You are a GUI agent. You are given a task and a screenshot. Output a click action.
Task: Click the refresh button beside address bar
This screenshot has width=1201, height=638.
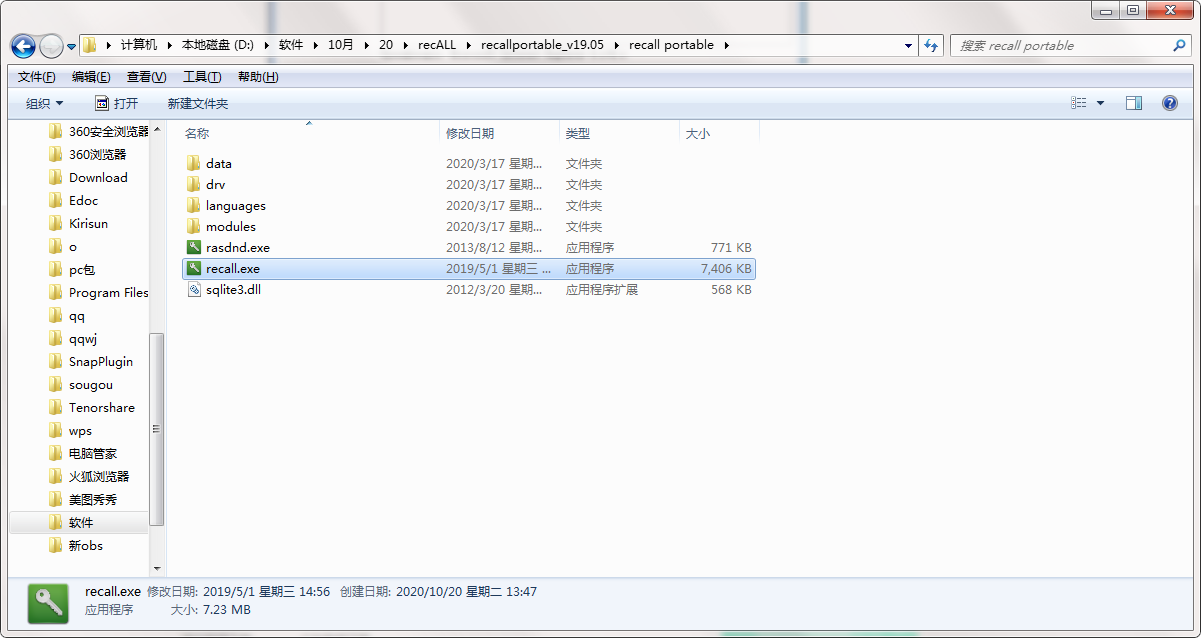[x=932, y=45]
